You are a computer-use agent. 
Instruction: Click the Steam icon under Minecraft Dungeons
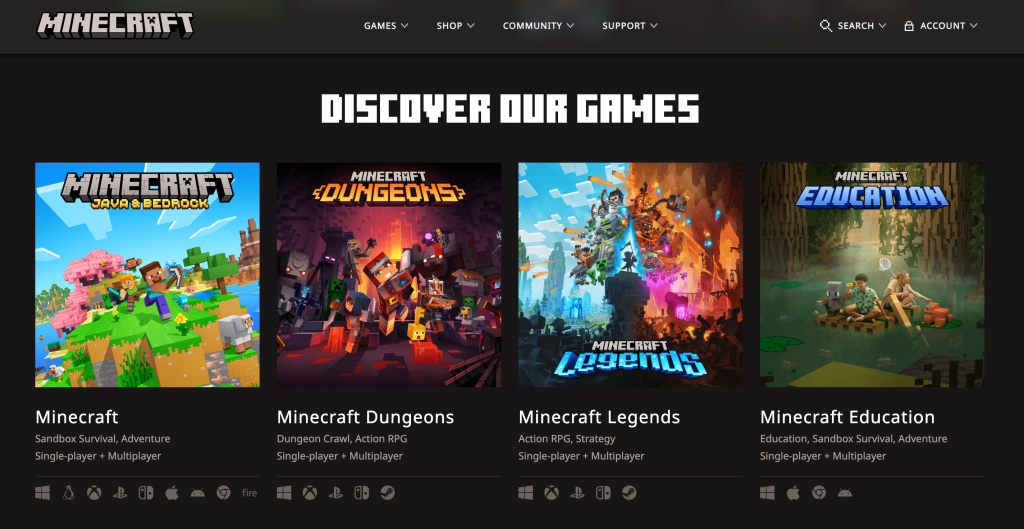tap(387, 493)
